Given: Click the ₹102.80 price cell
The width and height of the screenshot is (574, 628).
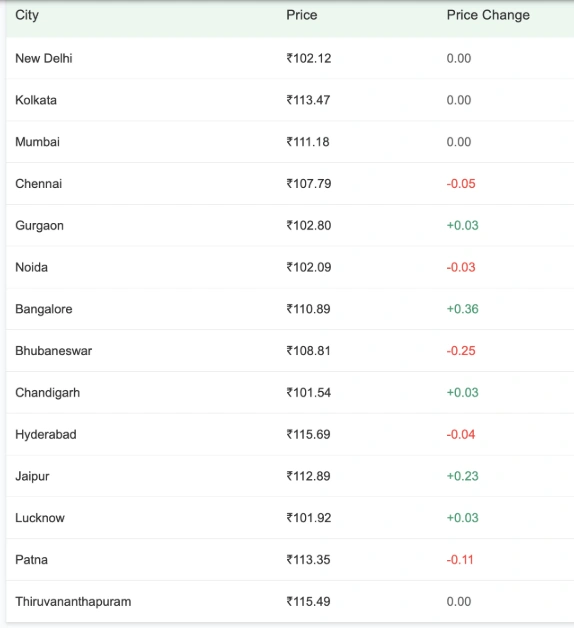Looking at the screenshot, I should click(309, 225).
